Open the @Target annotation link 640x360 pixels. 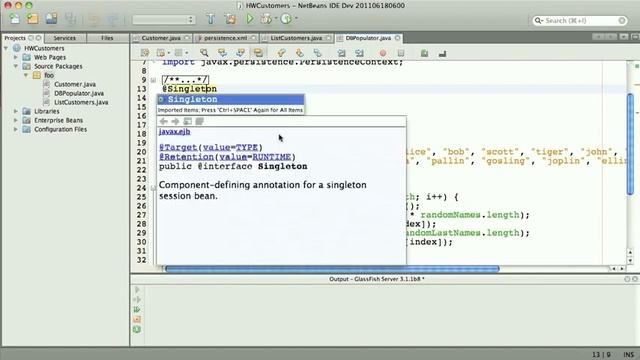[x=178, y=147]
